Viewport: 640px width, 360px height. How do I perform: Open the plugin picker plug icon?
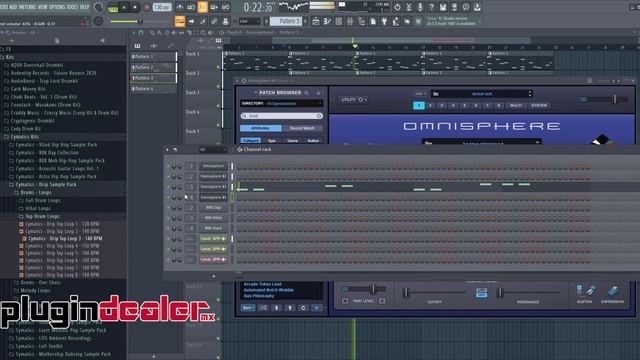point(384,21)
